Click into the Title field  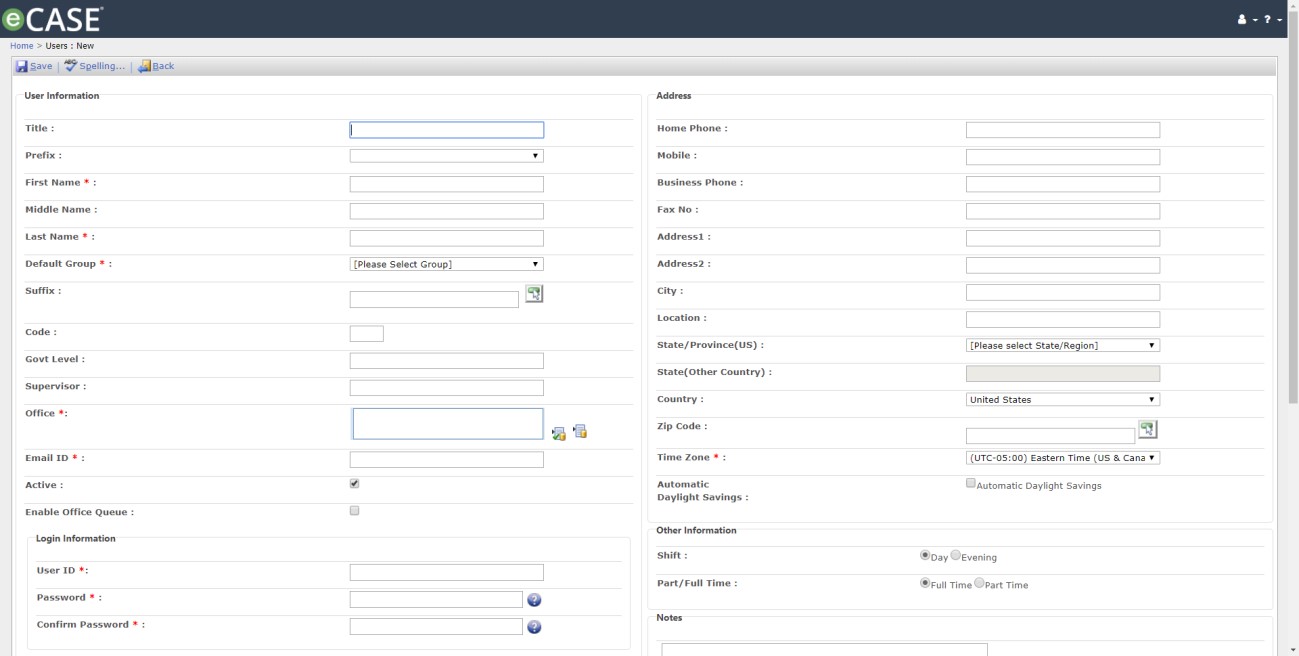coord(447,130)
